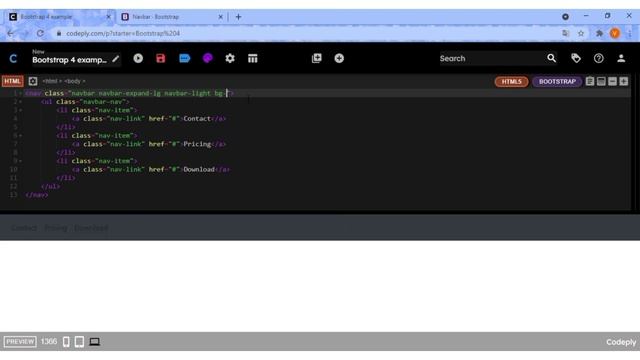Reload the browser page
The width and height of the screenshot is (640, 360).
(x=40, y=33)
